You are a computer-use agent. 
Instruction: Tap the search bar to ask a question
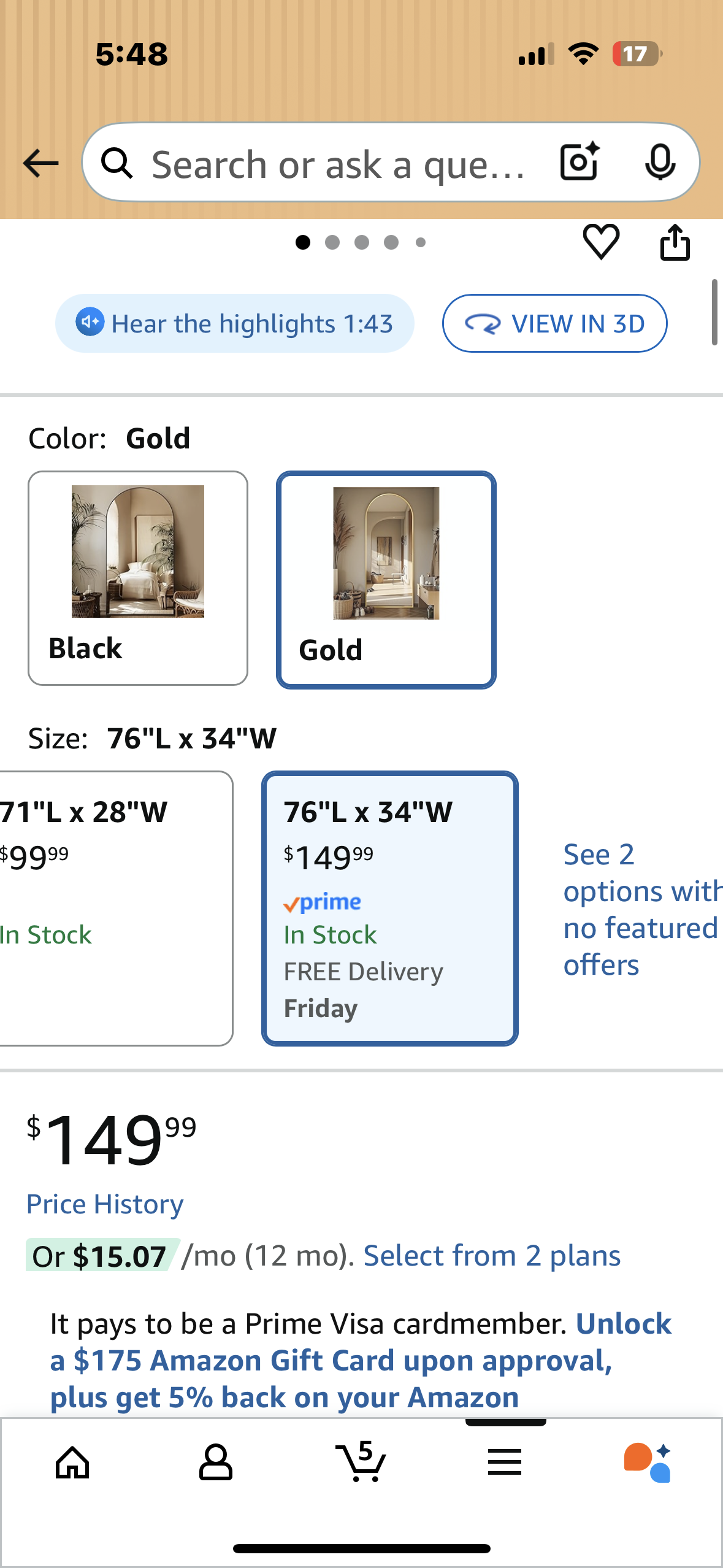coord(337,163)
